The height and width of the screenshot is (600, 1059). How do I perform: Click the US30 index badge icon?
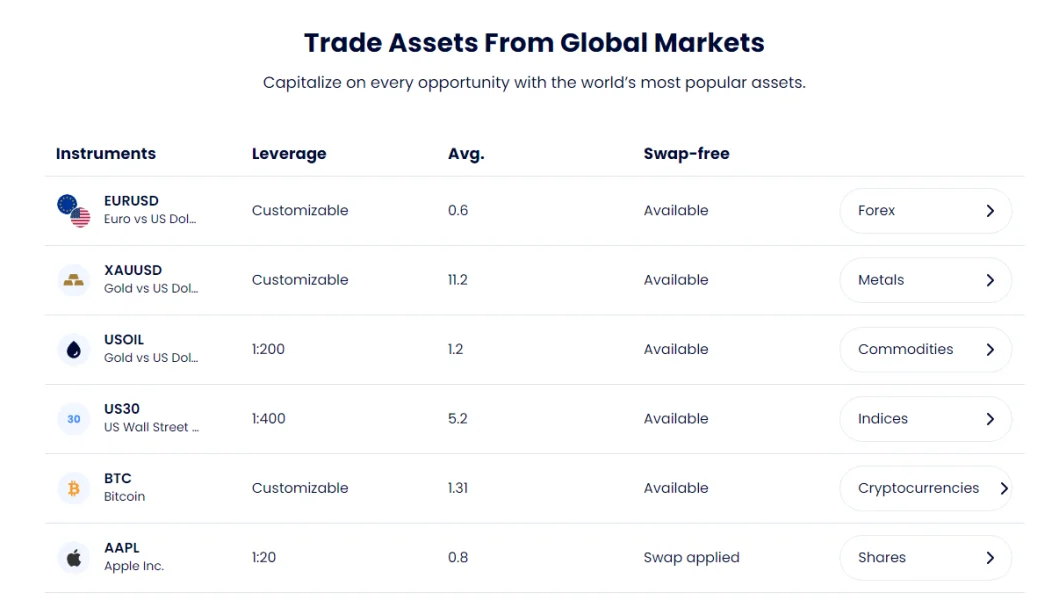pos(74,419)
